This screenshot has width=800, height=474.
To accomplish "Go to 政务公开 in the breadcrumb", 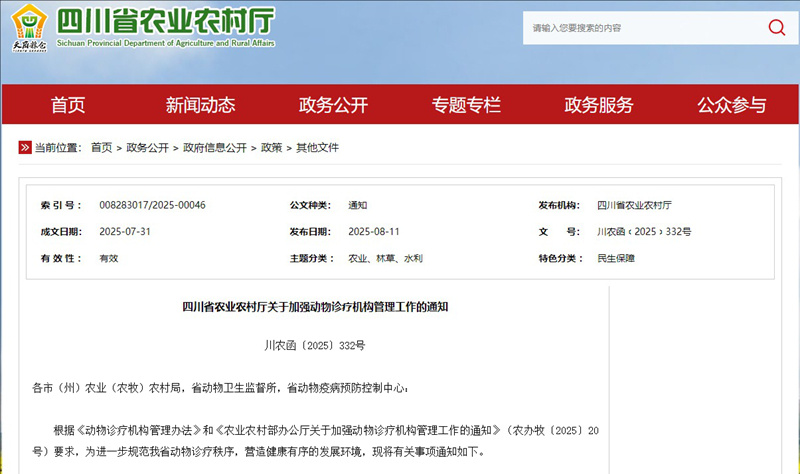I will (147, 147).
